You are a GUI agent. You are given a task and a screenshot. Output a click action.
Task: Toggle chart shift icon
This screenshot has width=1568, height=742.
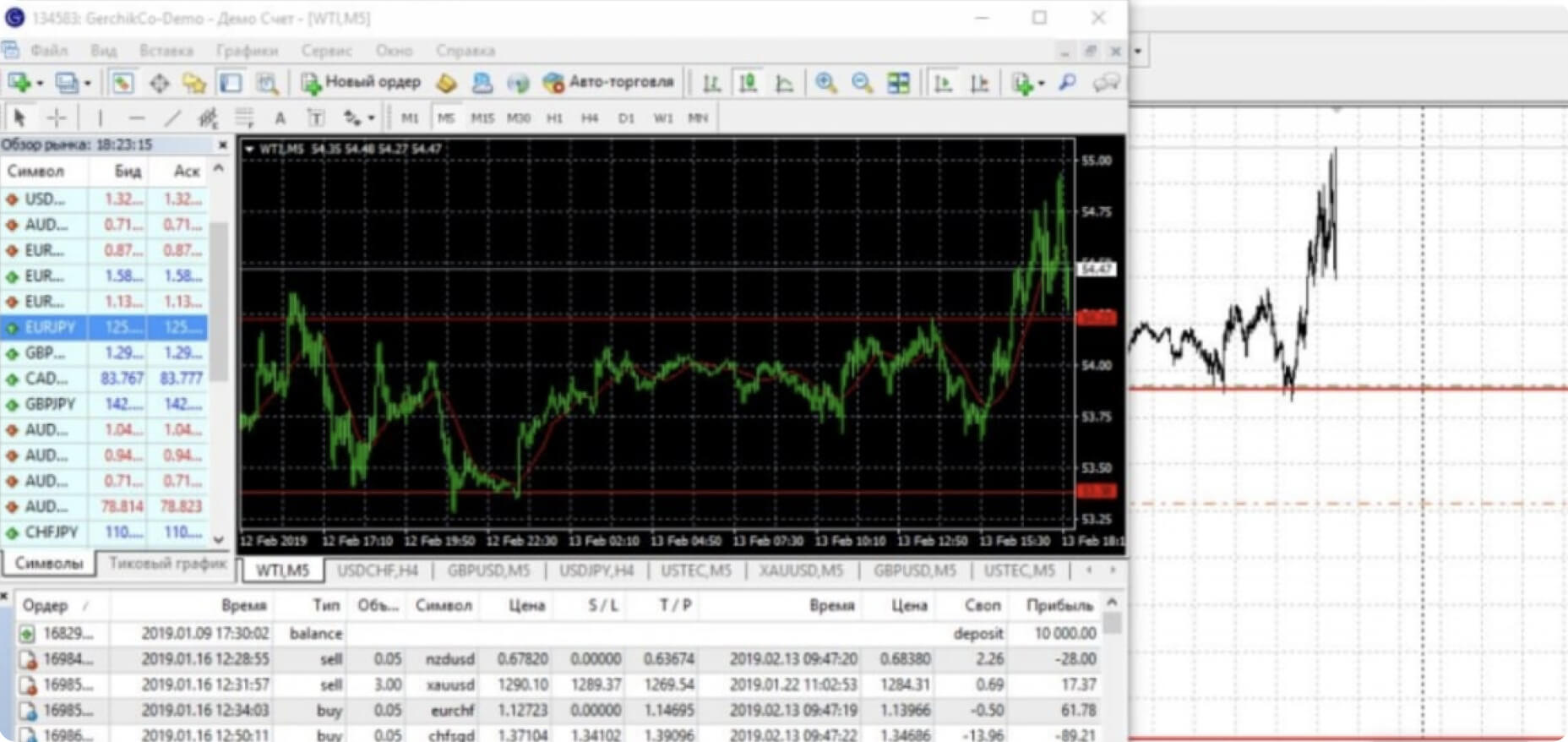(x=979, y=83)
